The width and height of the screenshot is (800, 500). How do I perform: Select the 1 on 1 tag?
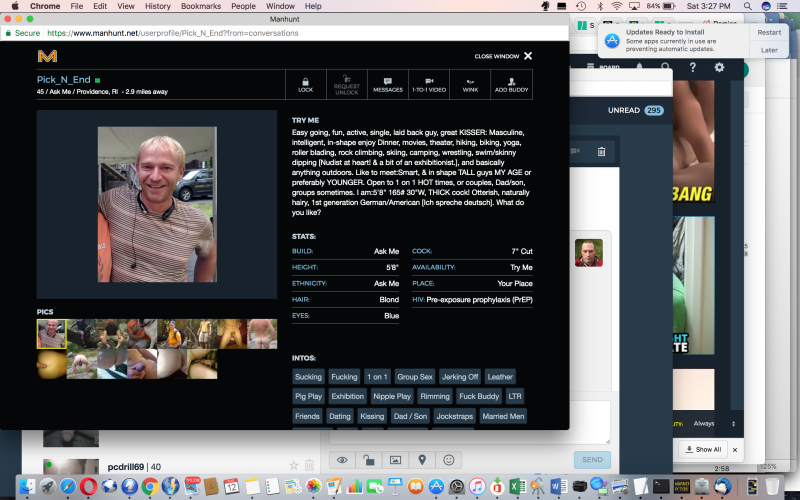click(x=377, y=377)
